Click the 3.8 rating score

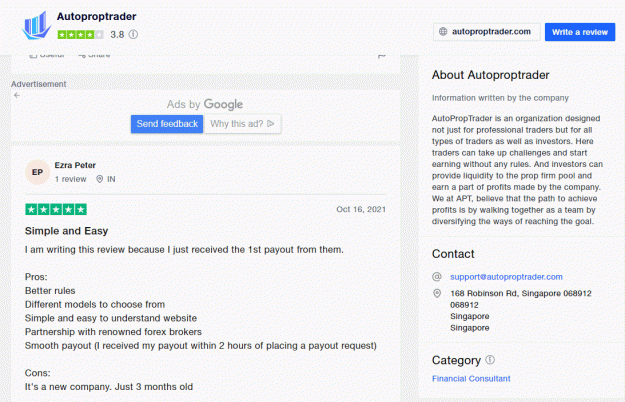(117, 35)
